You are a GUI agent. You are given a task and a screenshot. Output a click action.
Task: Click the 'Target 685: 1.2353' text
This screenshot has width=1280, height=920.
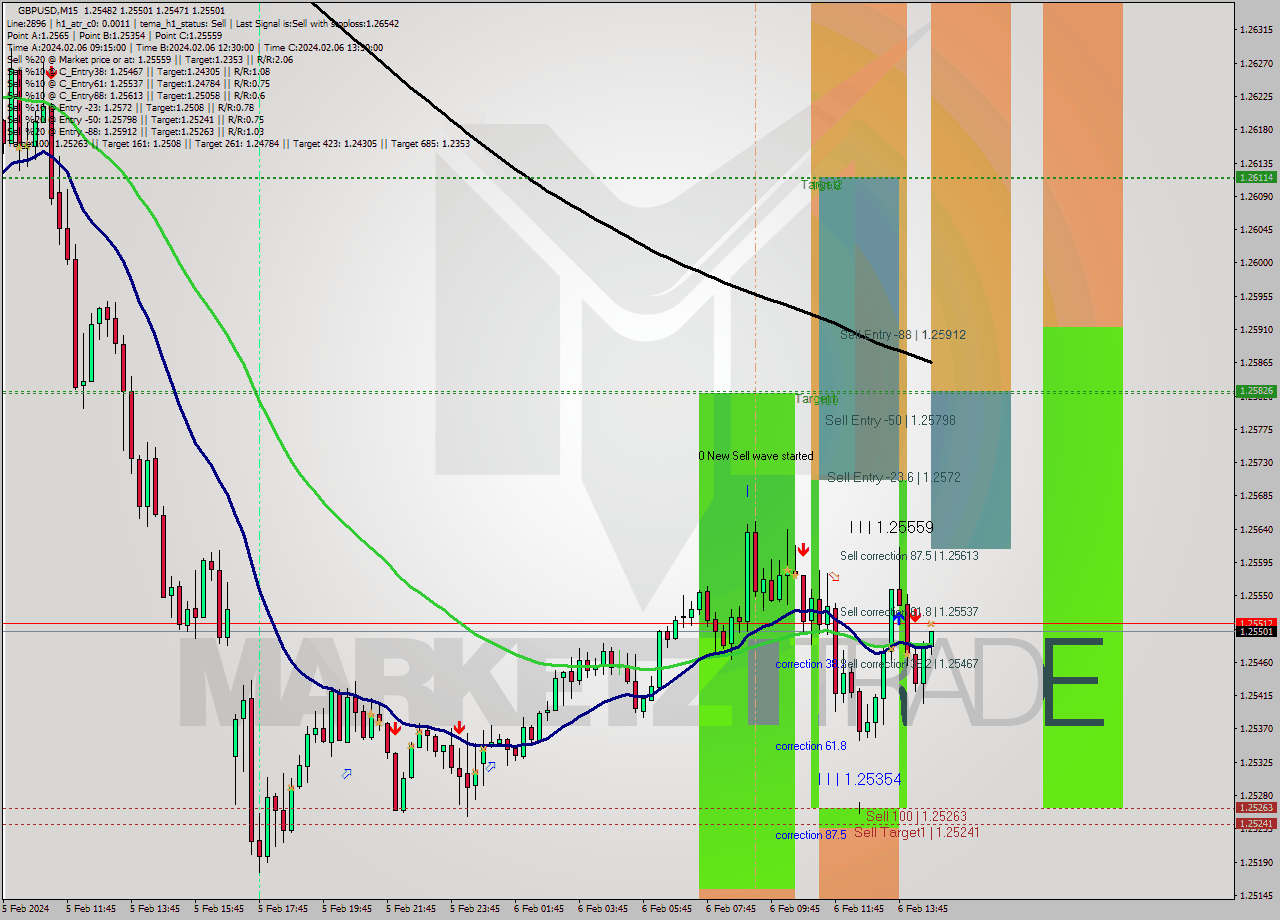pos(430,143)
